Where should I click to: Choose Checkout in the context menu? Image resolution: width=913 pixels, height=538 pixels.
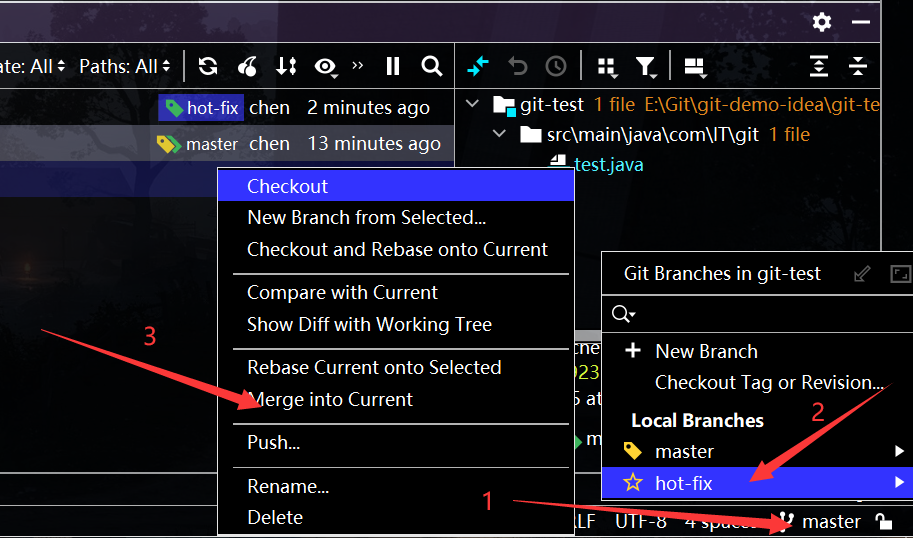click(396, 186)
